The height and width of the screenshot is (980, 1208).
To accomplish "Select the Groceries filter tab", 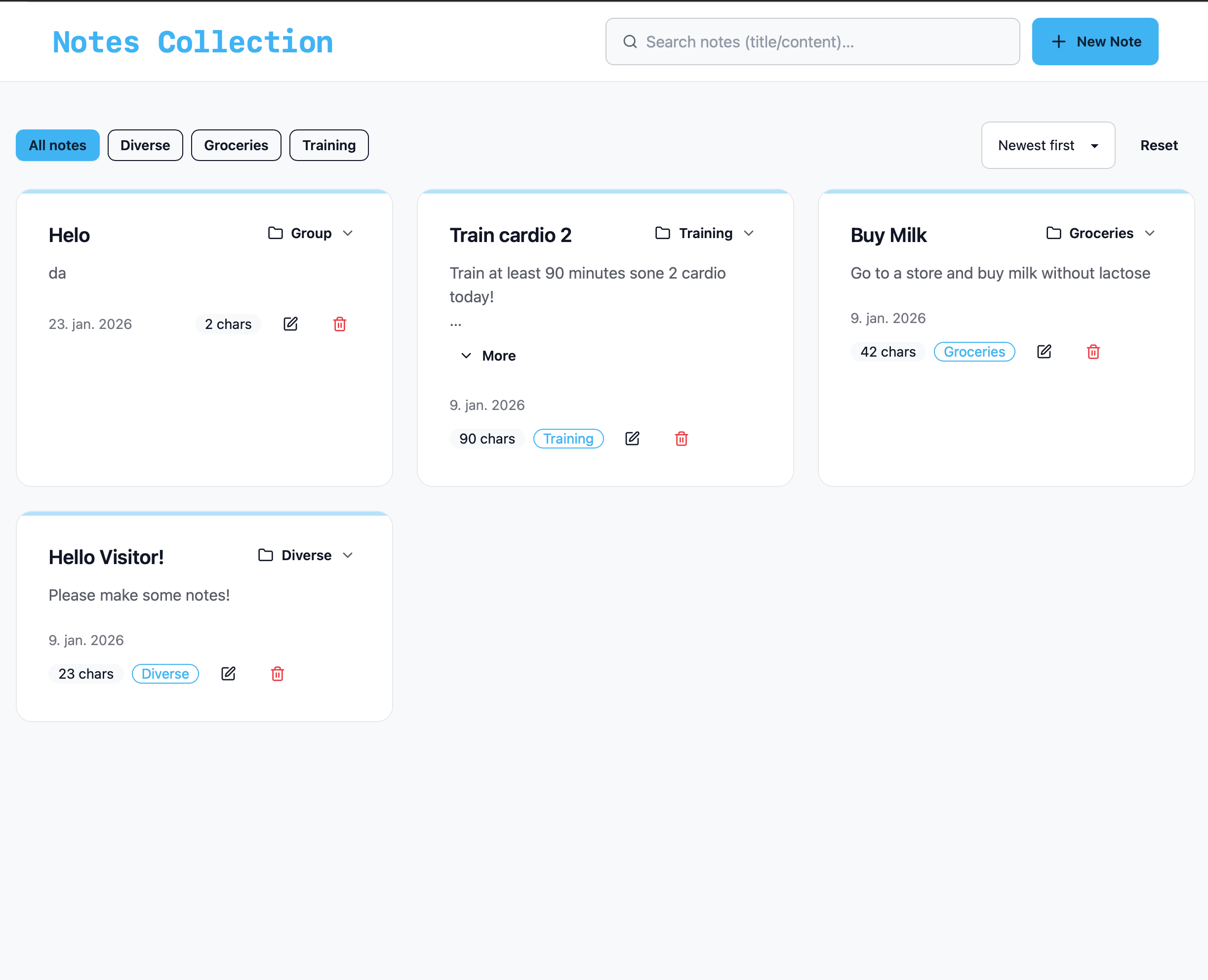I will (236, 146).
